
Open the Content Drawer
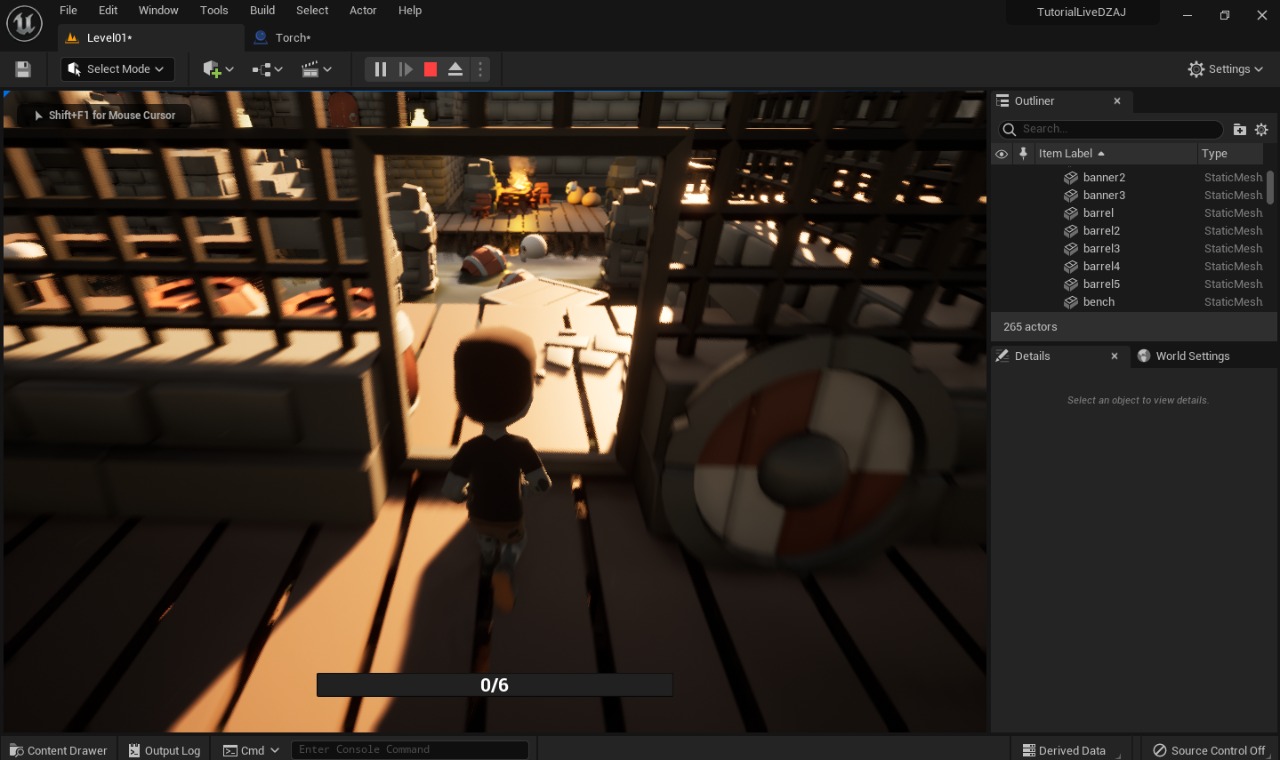[x=58, y=750]
